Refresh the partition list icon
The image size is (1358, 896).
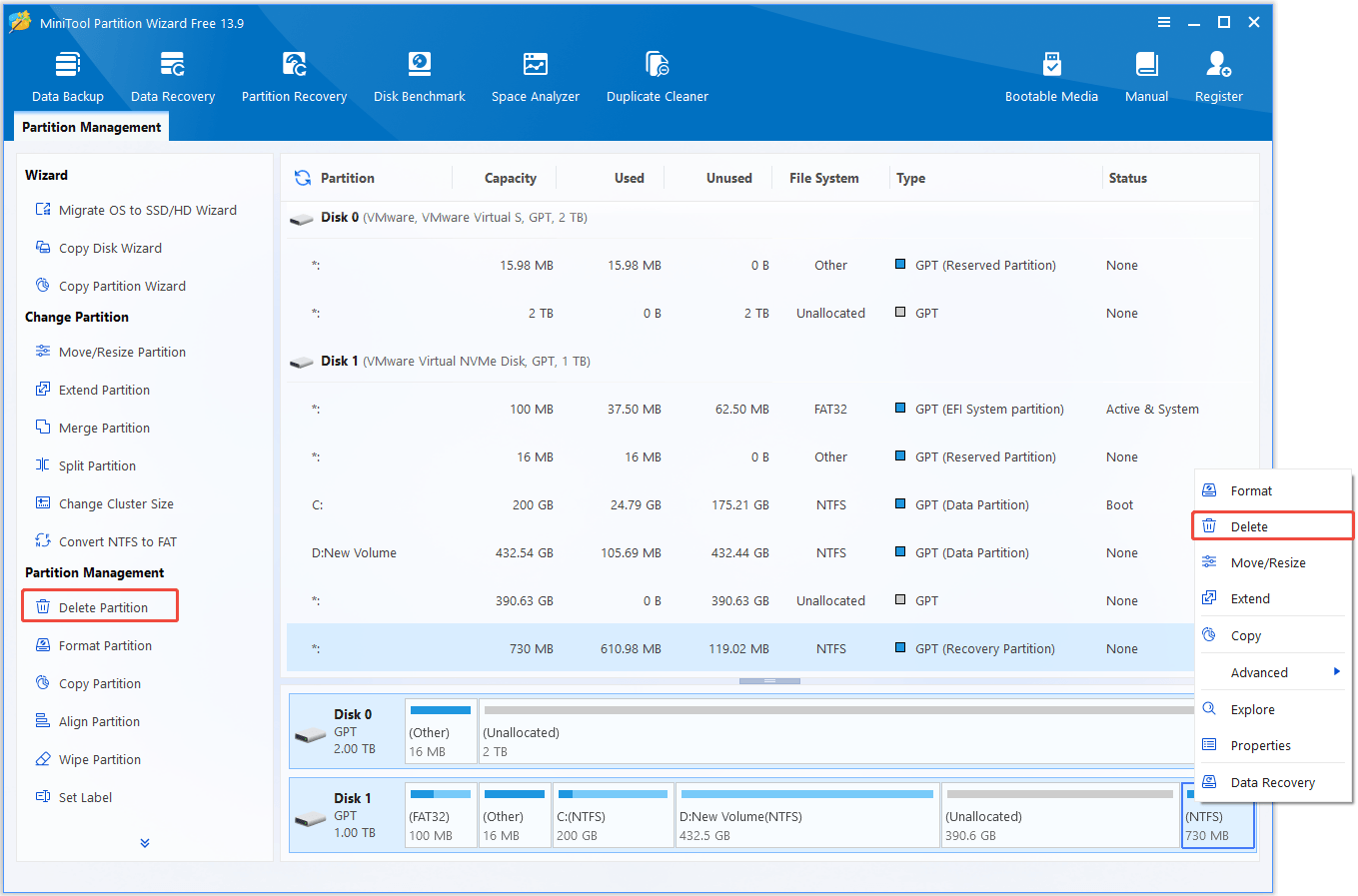tap(302, 178)
